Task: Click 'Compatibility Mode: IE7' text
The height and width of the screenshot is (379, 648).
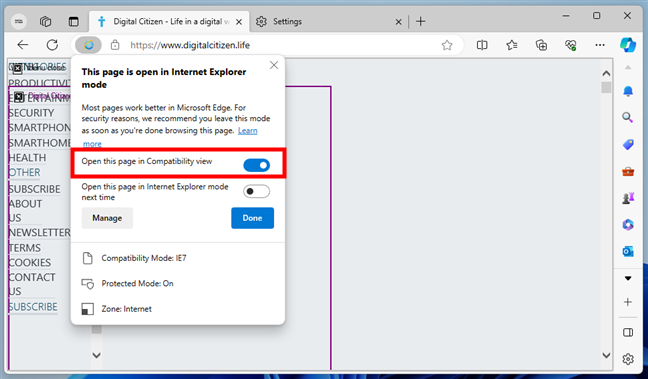Action: (144, 258)
